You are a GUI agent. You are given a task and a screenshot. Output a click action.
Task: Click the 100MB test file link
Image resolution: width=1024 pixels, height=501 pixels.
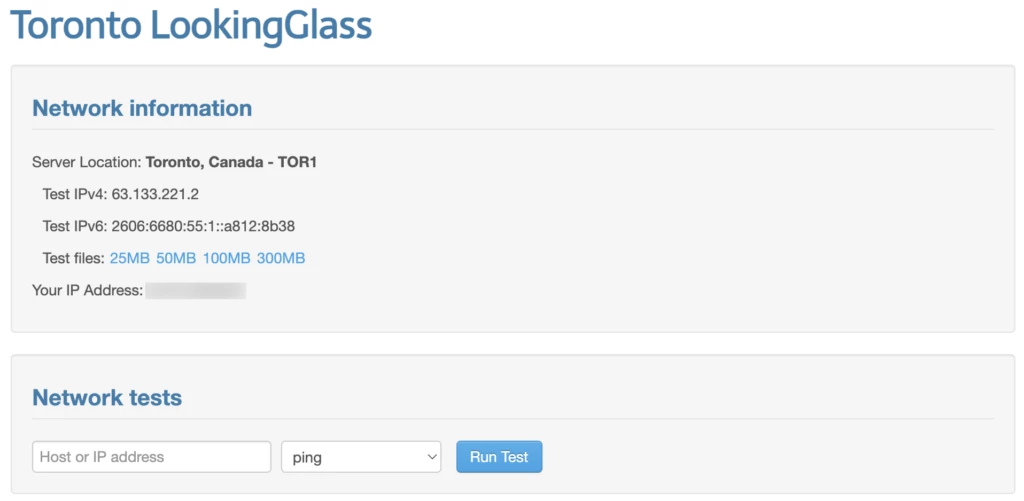pyautogui.click(x=226, y=258)
